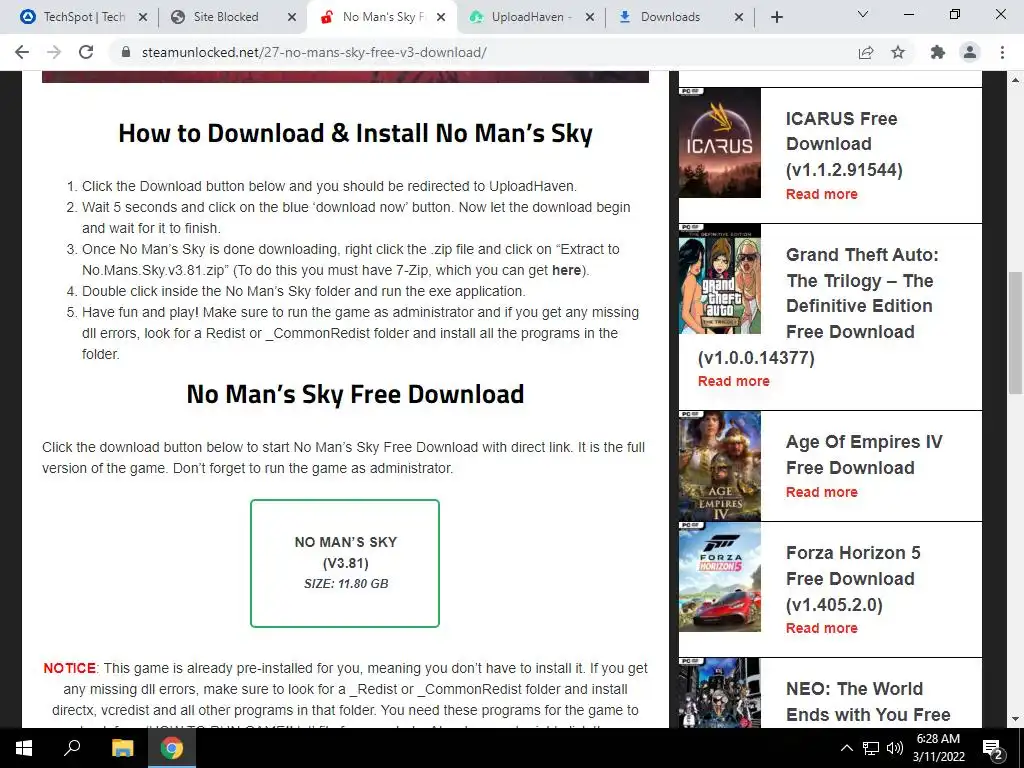1024x768 pixels.
Task: Open network status tray icon
Action: (871, 748)
